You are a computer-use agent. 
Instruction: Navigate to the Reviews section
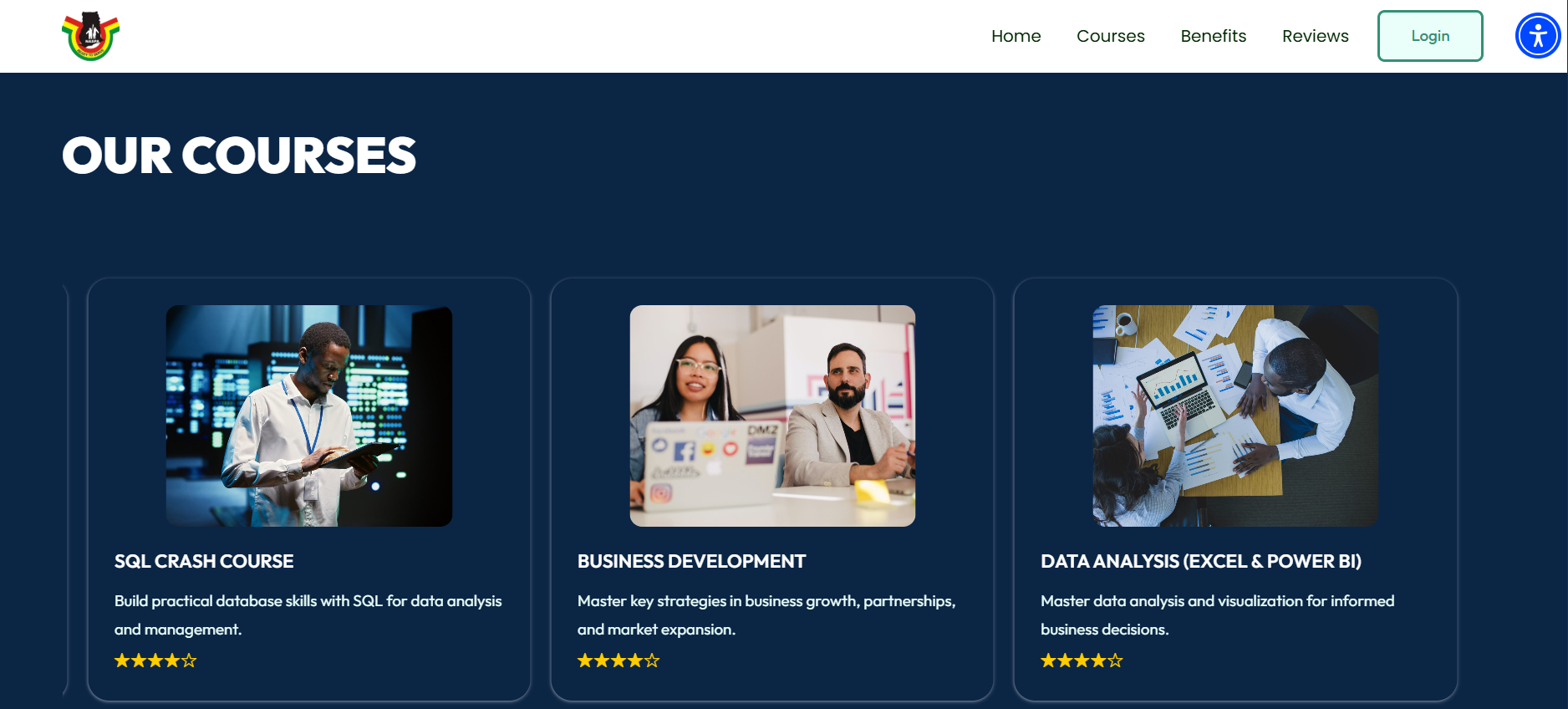1315,36
